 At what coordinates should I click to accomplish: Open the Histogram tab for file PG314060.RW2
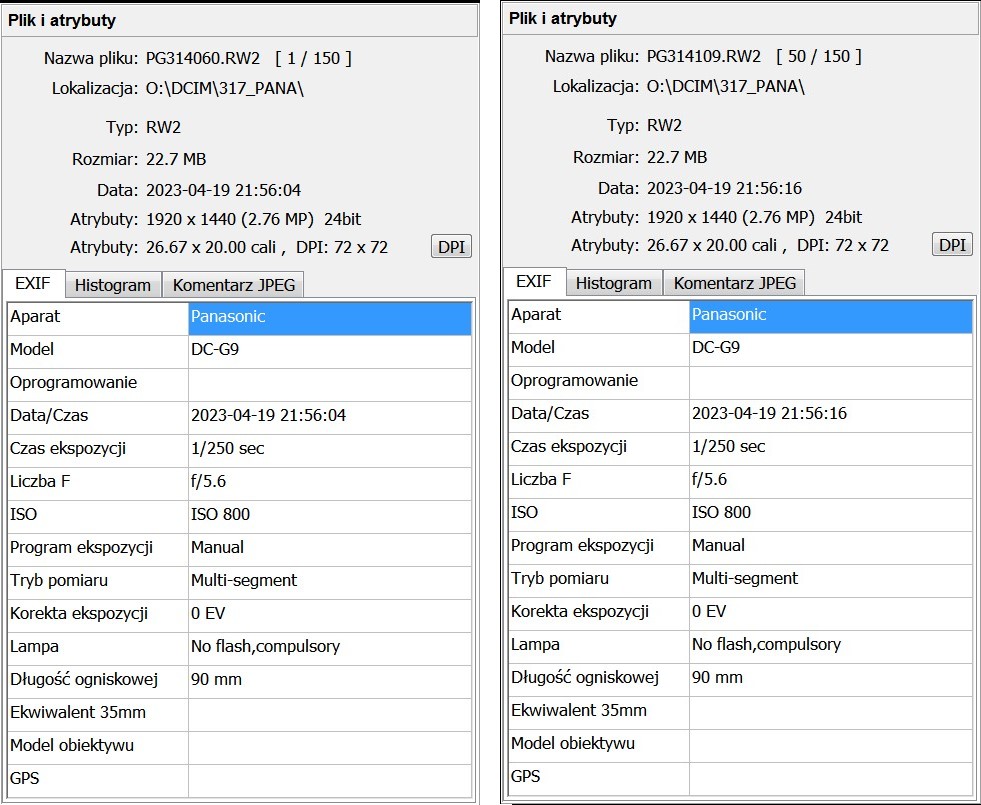[x=113, y=285]
